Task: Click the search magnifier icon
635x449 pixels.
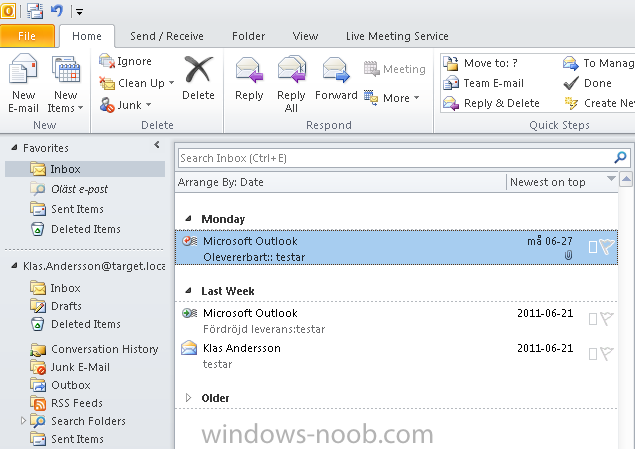Action: click(620, 157)
